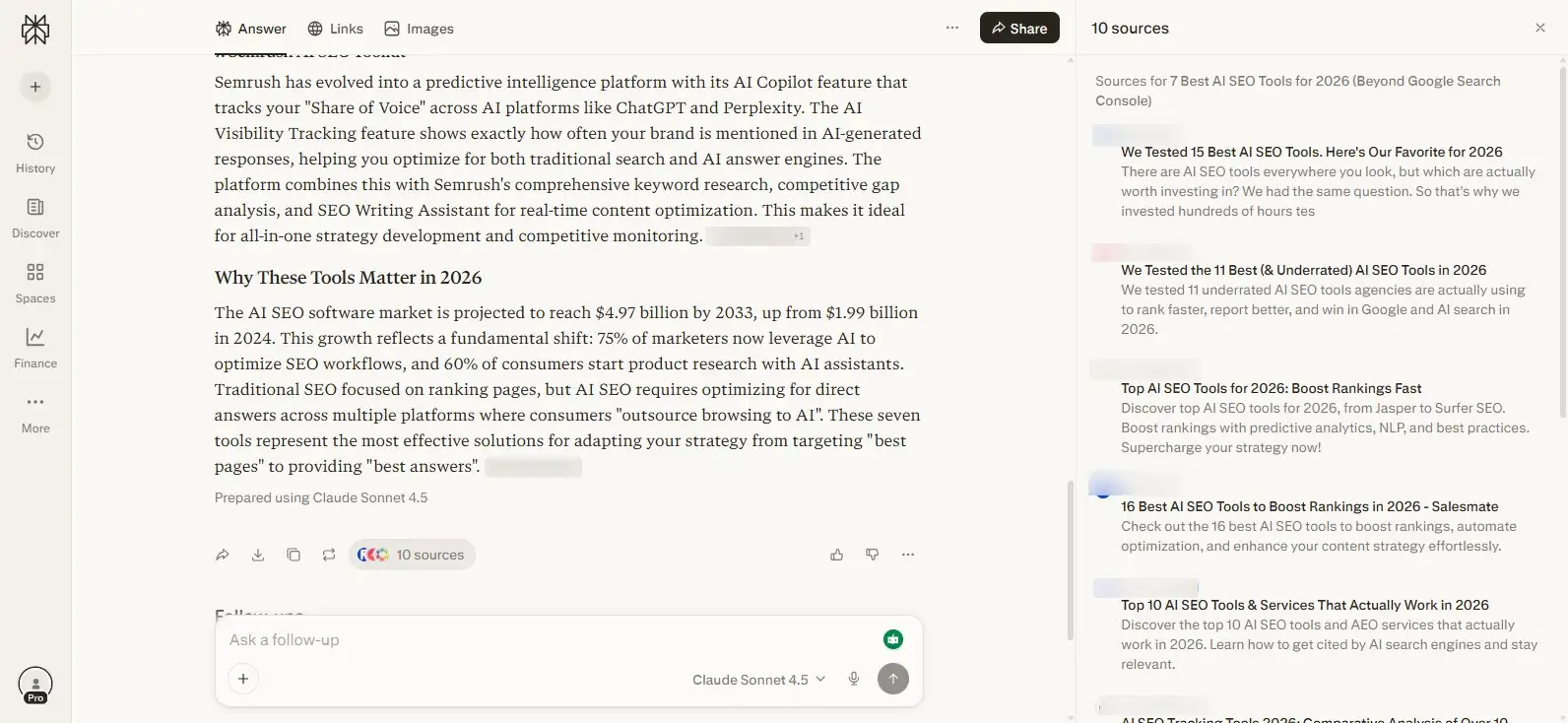Open source "Top 10 AI SEO Tools & Services"

(x=1305, y=605)
